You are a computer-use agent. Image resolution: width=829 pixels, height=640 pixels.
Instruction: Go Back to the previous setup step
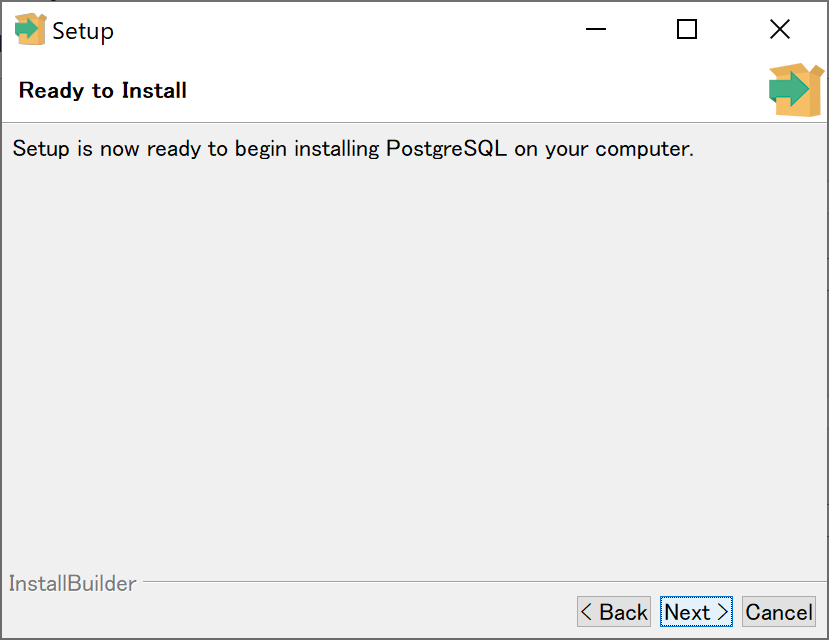613,611
